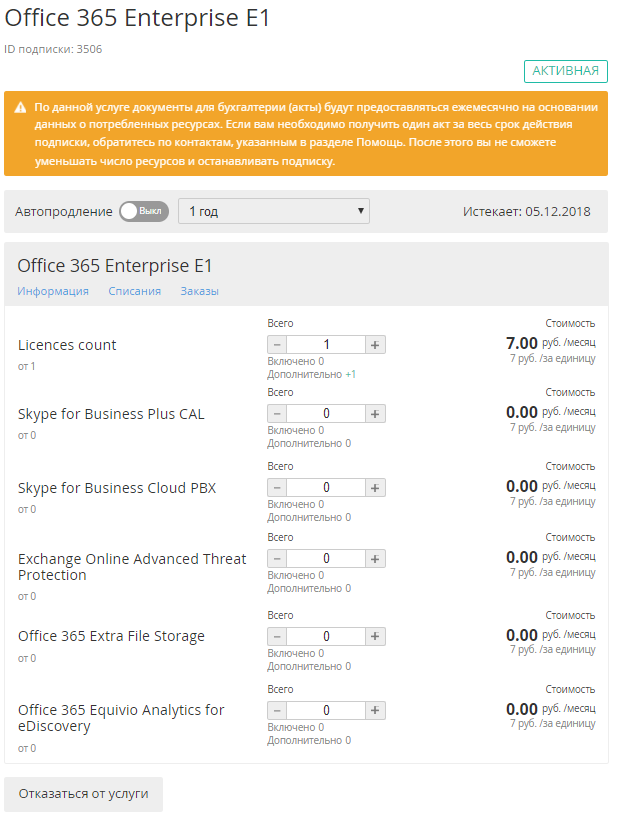Click the Автопродление label
The width and height of the screenshot is (617, 814).
tap(64, 212)
